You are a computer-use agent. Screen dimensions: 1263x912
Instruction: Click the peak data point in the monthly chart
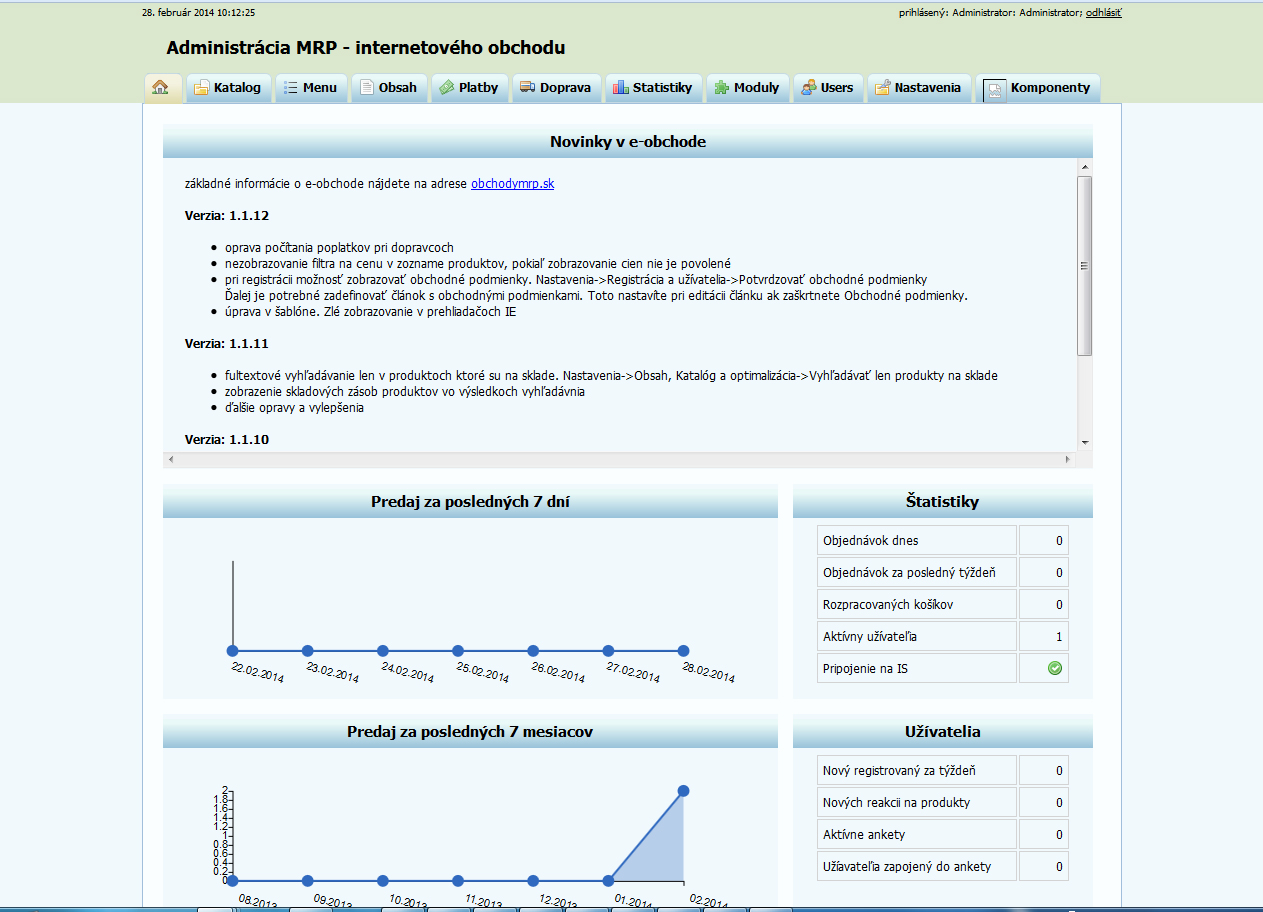click(683, 790)
